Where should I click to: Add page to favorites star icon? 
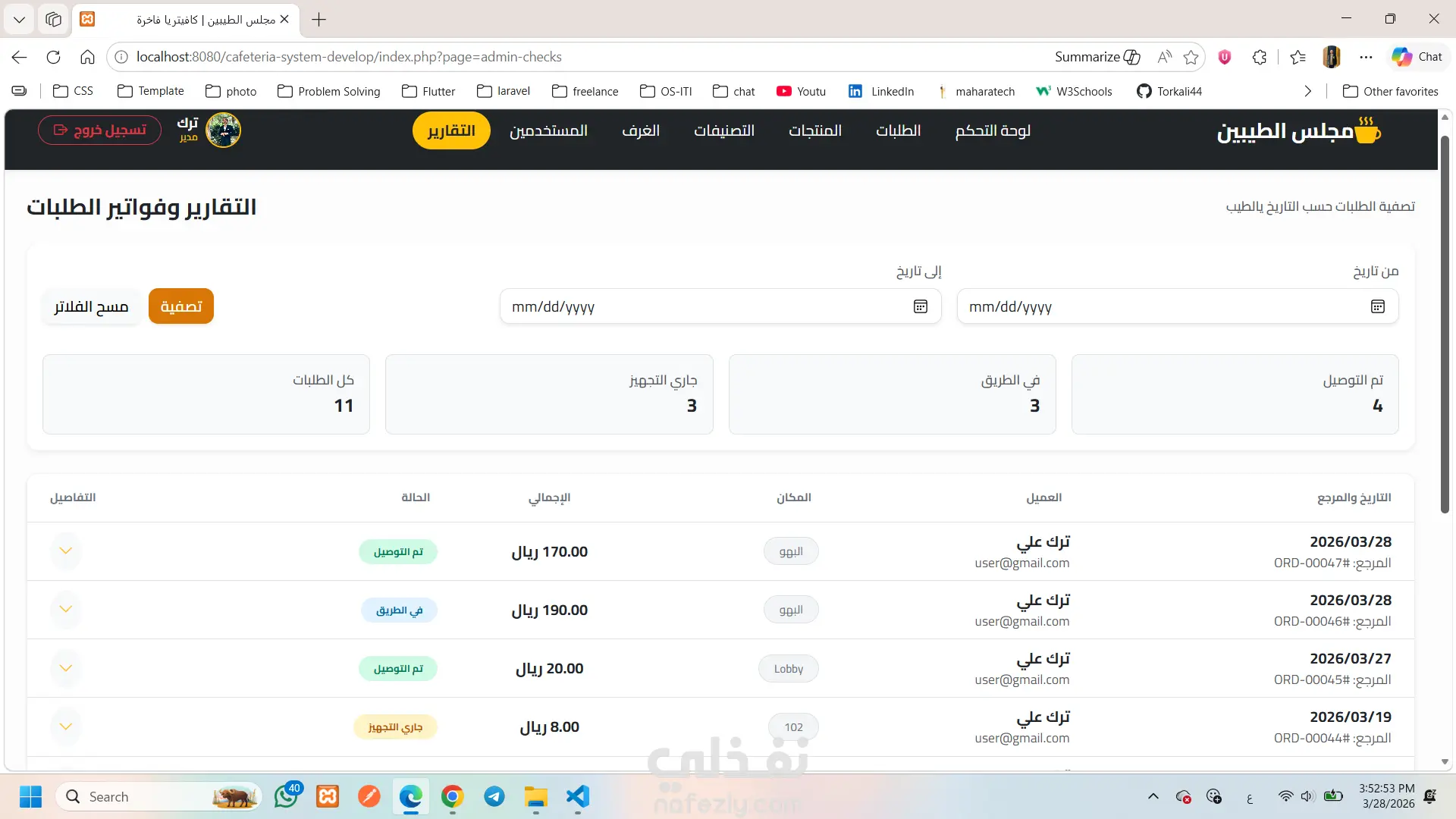1191,57
